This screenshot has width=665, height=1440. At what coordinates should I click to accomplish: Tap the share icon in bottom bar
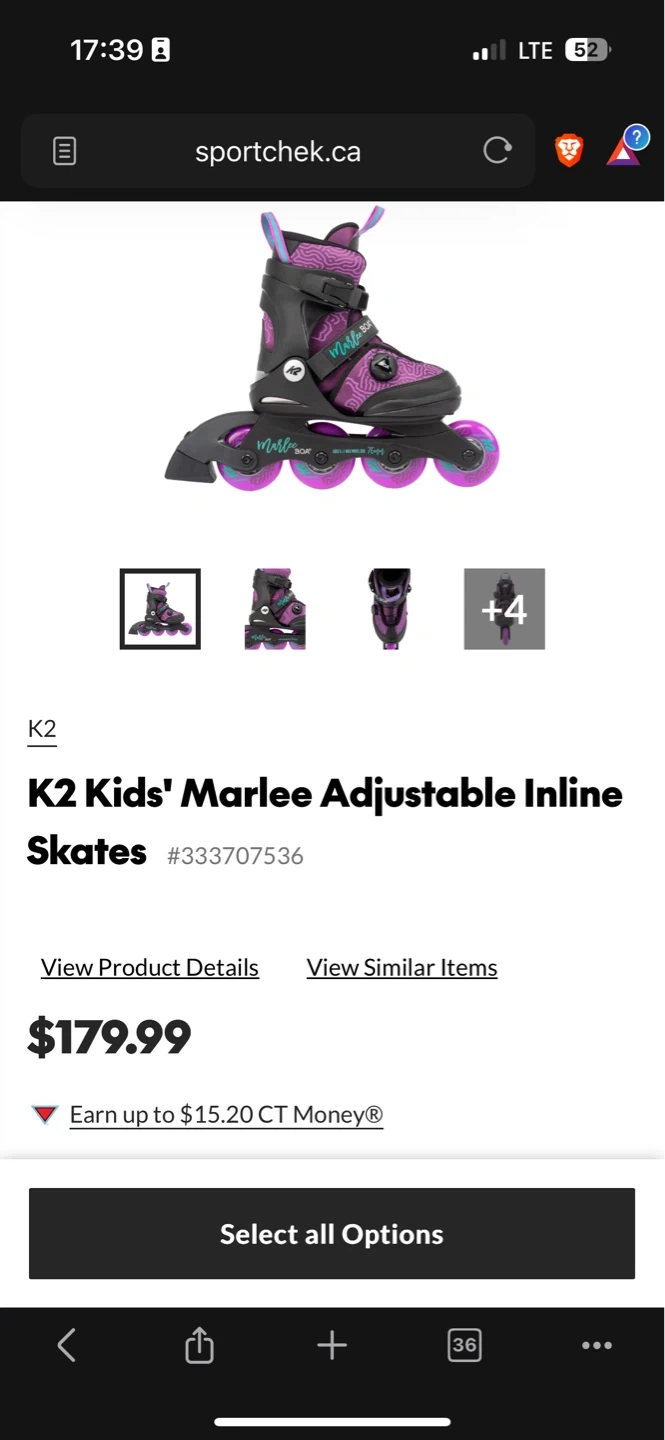199,1345
